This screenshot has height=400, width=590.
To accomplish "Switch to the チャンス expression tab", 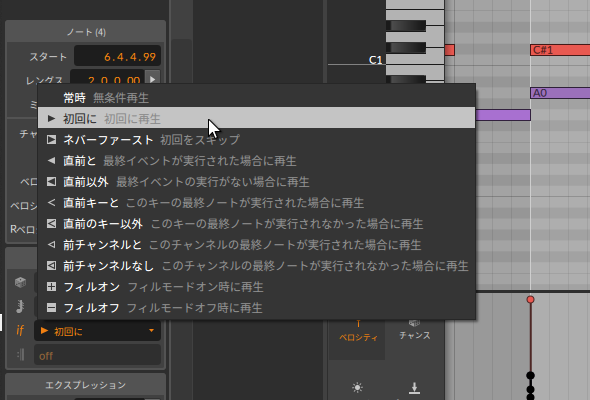I will pyautogui.click(x=415, y=335).
